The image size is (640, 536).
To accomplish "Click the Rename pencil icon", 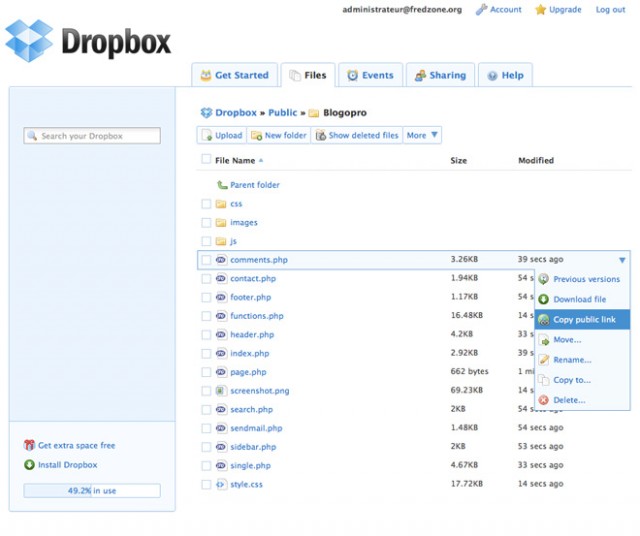I will click(544, 360).
